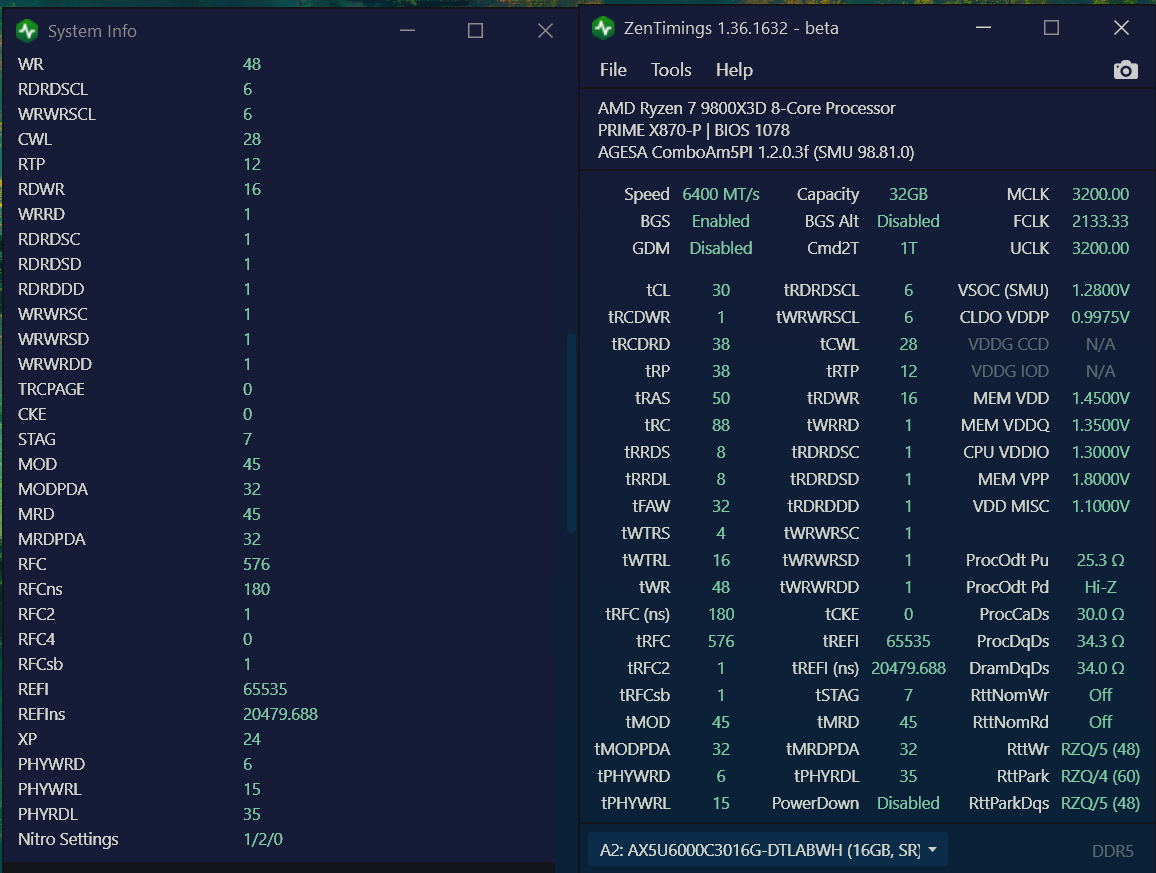Screen dimensions: 1156x873
Task: Click the tRCDRD label in ZenTimings
Action: click(641, 344)
